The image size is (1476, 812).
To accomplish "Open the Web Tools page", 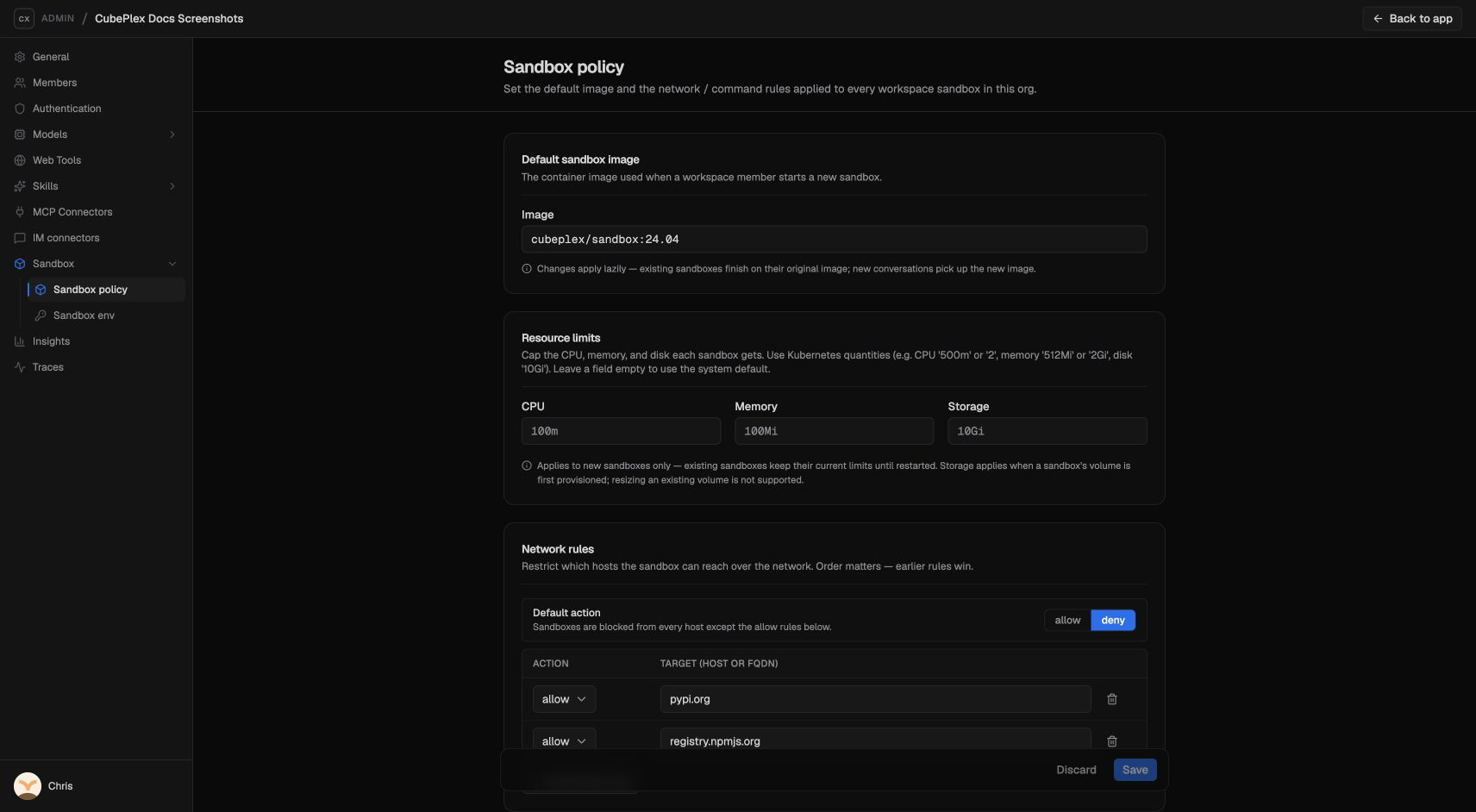I will (x=96, y=160).
